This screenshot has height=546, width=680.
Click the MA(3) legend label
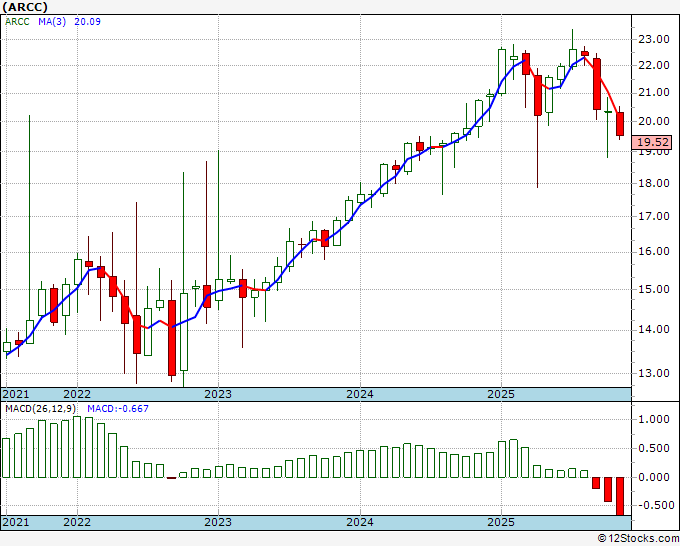coord(52,21)
